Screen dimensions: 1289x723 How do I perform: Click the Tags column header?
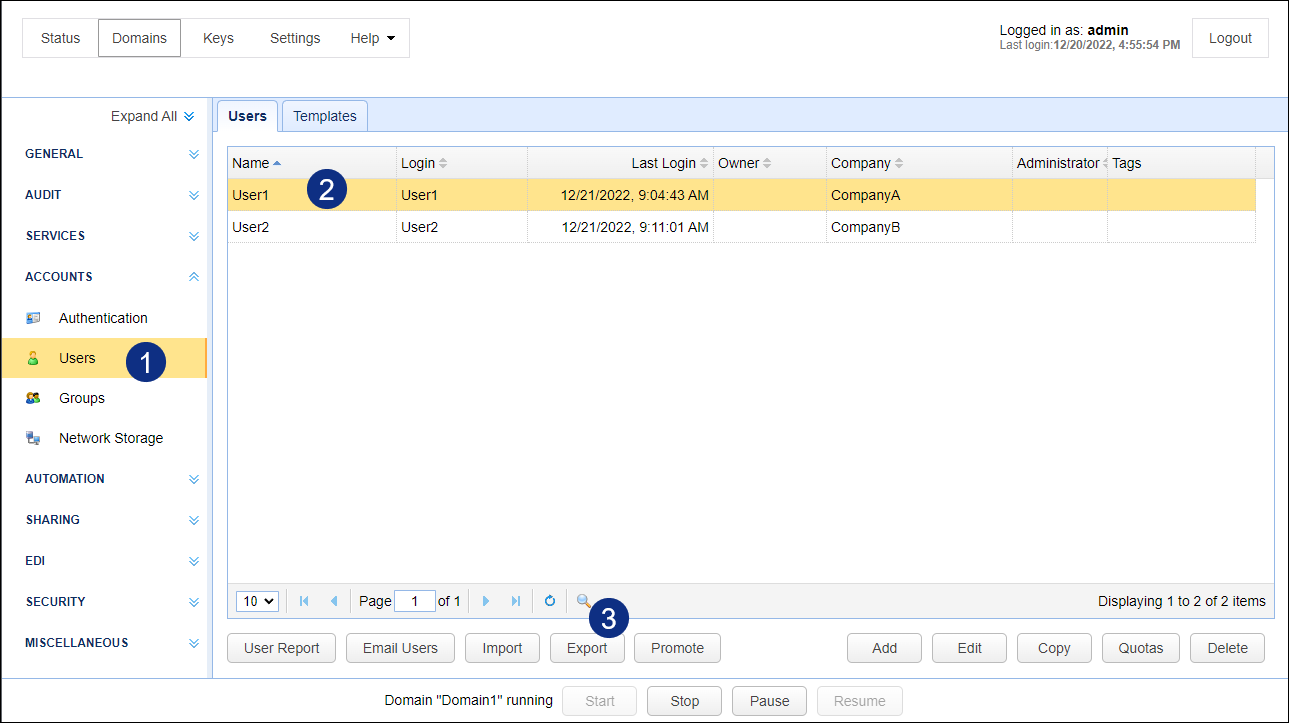click(1181, 163)
